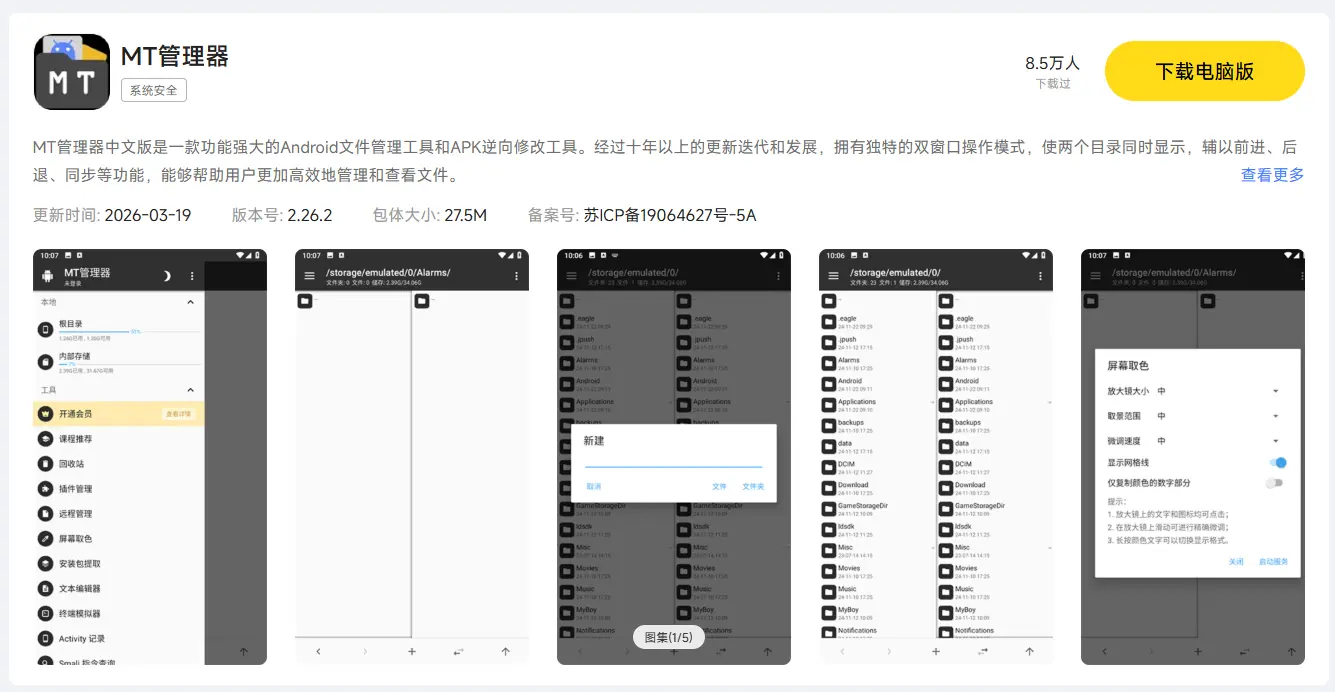The height and width of the screenshot is (692, 1335).
Task: Collapse the 工具 section chevron
Action: 191,390
